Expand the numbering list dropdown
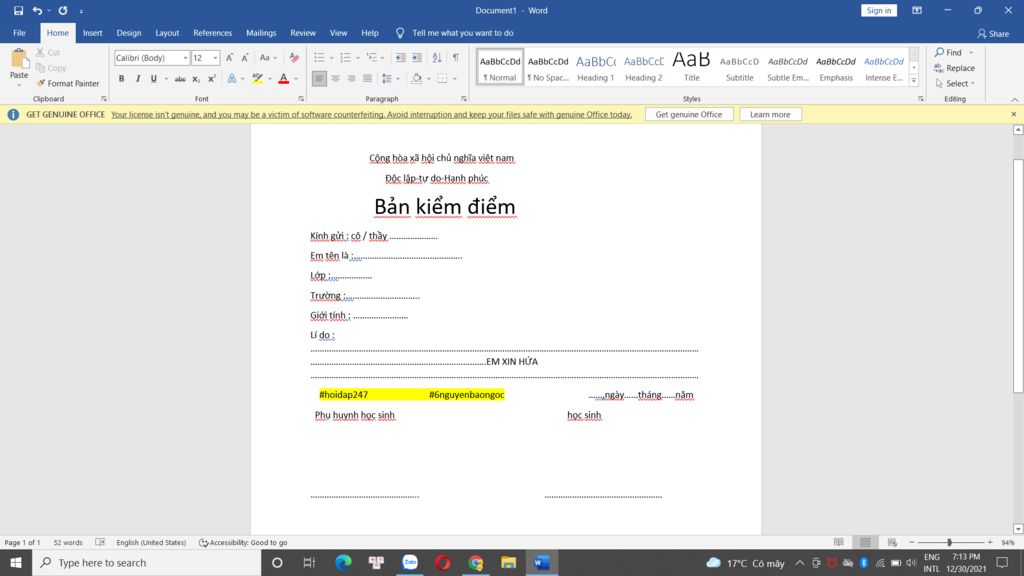 (x=358, y=58)
